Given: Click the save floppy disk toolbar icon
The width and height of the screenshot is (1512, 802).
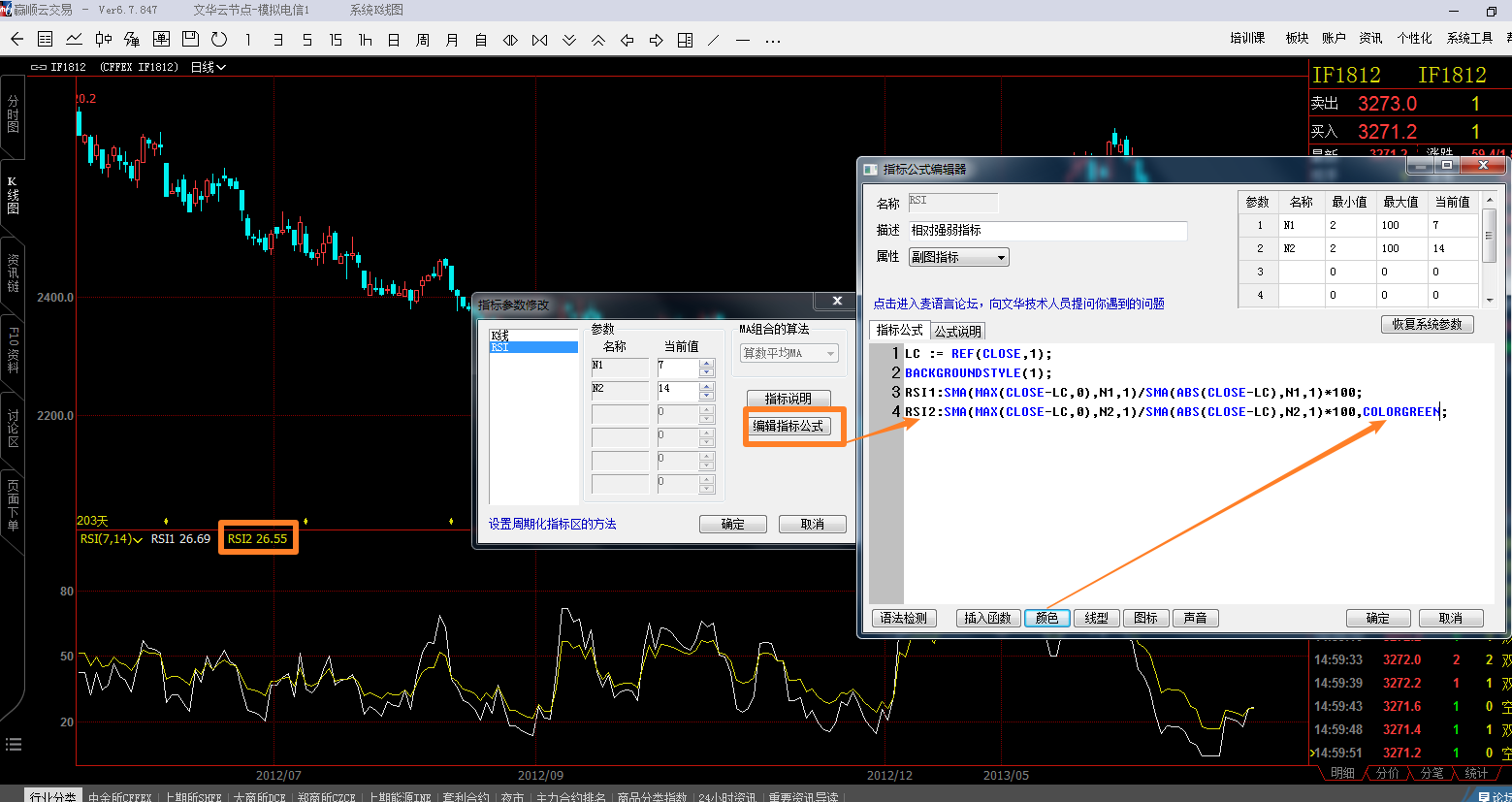Looking at the screenshot, I should tap(190, 40).
